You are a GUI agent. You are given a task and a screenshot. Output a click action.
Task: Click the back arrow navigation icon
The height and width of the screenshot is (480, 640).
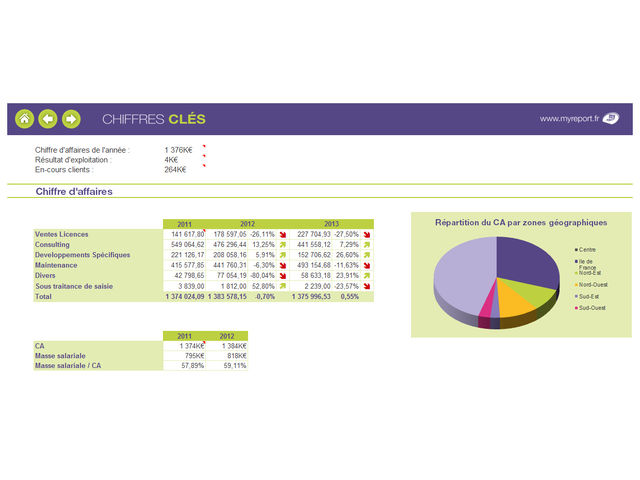[48, 119]
